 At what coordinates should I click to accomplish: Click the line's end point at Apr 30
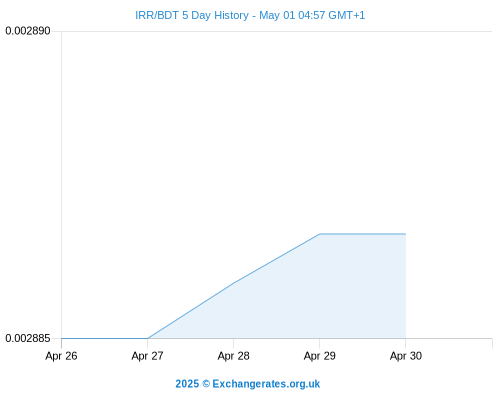click(x=406, y=234)
